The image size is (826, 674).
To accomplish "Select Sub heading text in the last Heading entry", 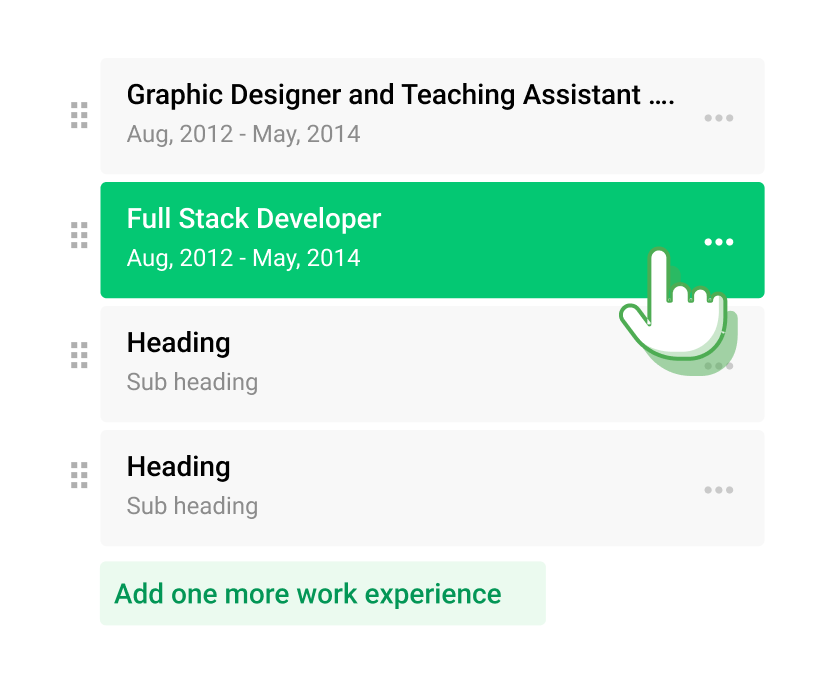I will pyautogui.click(x=192, y=506).
